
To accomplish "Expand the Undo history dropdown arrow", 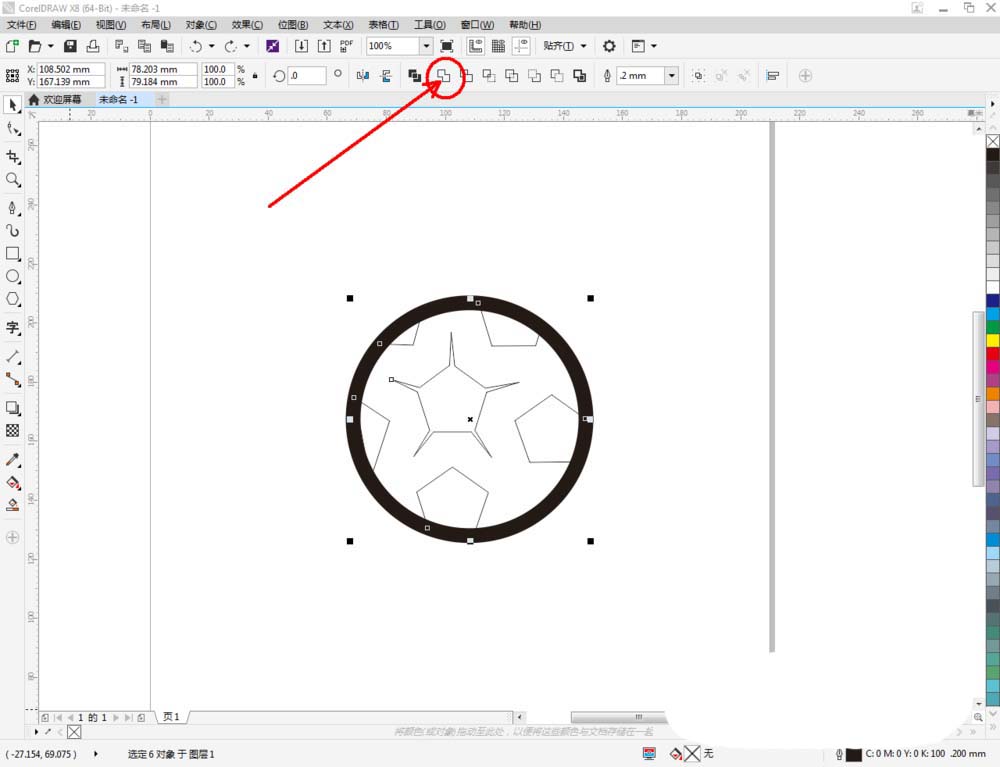I will [212, 46].
